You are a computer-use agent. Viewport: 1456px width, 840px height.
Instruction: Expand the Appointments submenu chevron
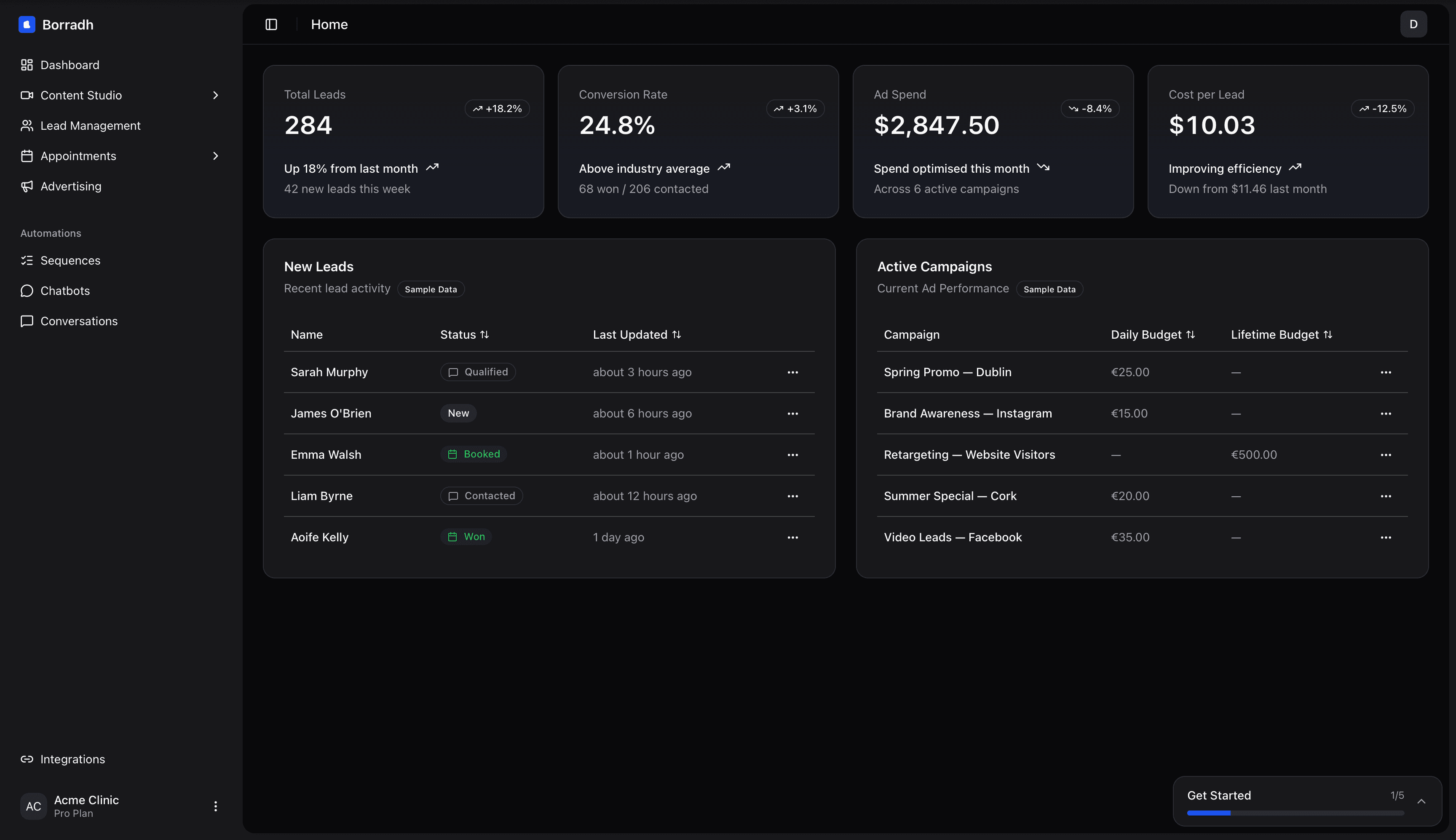point(215,156)
